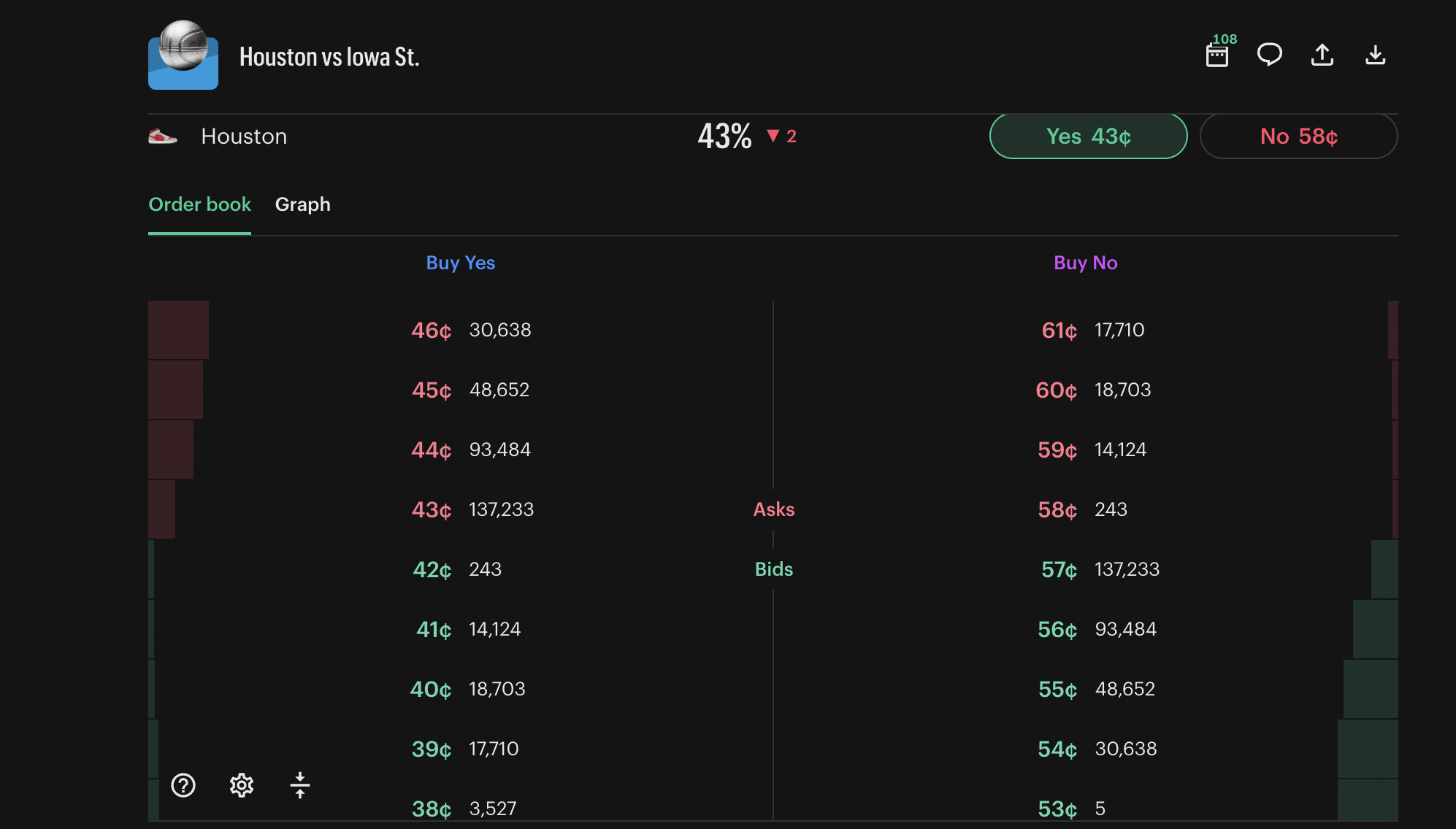Select the Order book tab

click(x=199, y=205)
